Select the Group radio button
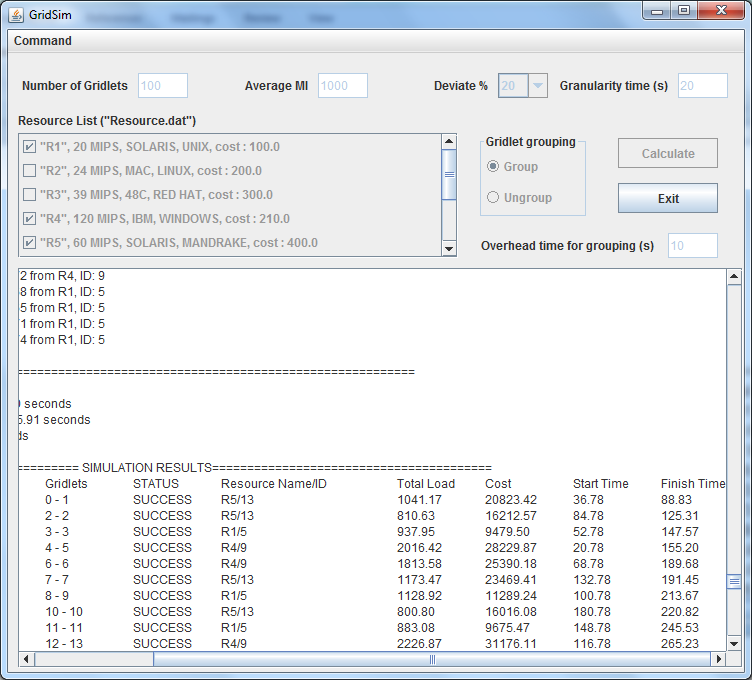The image size is (752, 680). [493, 167]
